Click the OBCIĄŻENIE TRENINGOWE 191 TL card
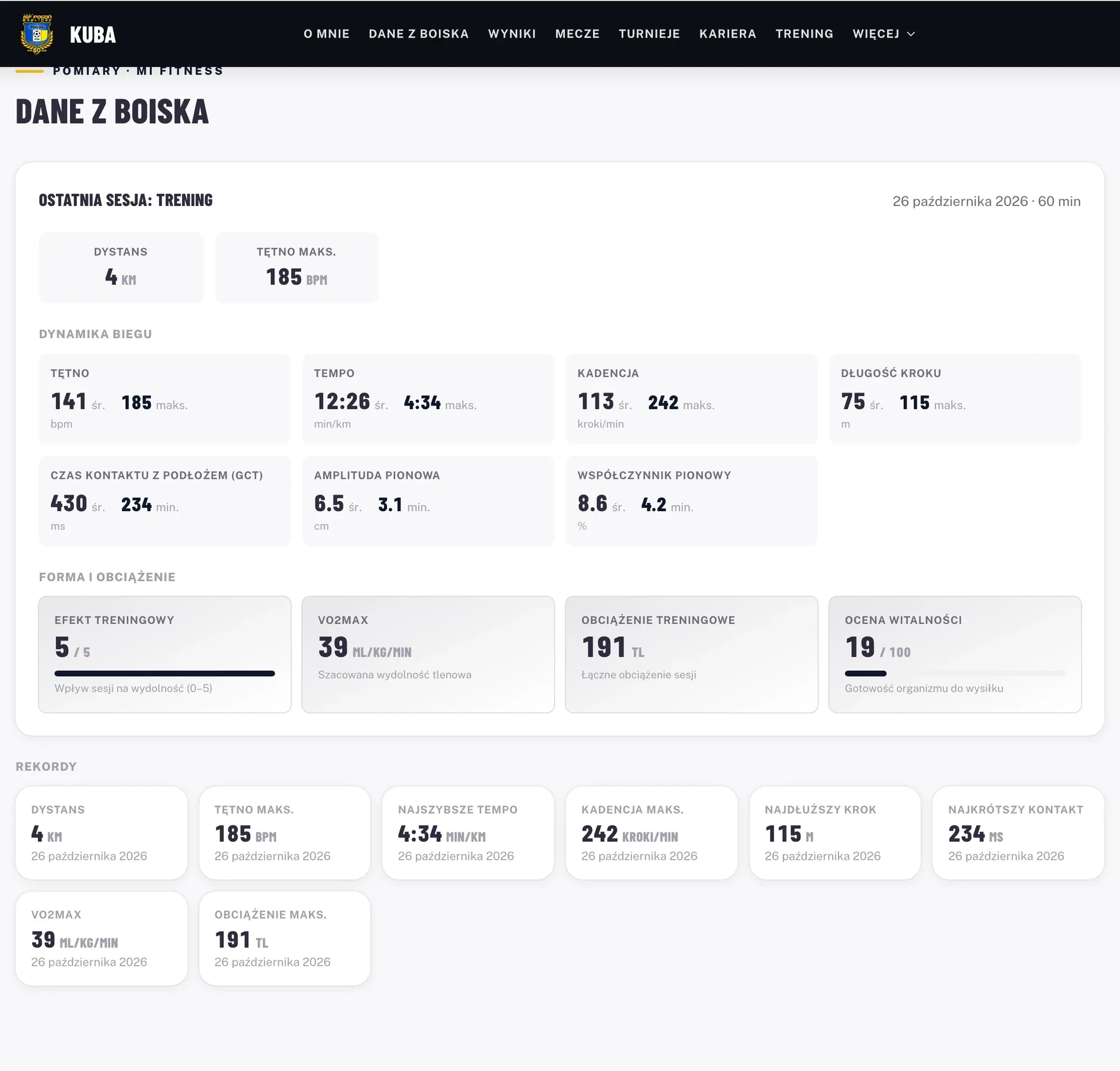Viewport: 1120px width, 1071px height. tap(691, 654)
